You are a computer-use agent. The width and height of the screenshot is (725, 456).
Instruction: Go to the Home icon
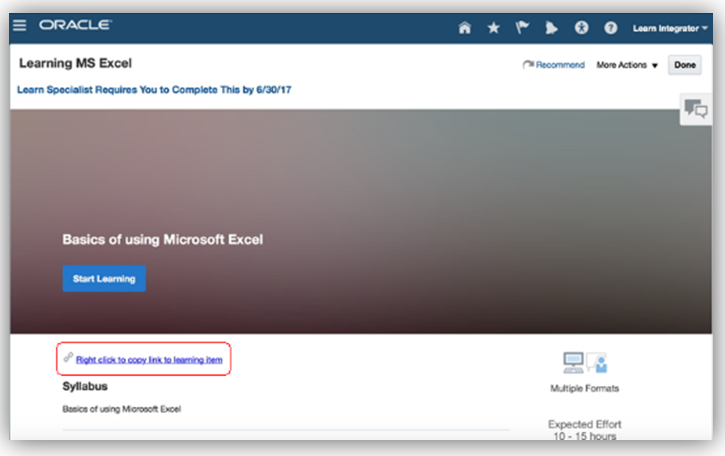[x=464, y=28]
